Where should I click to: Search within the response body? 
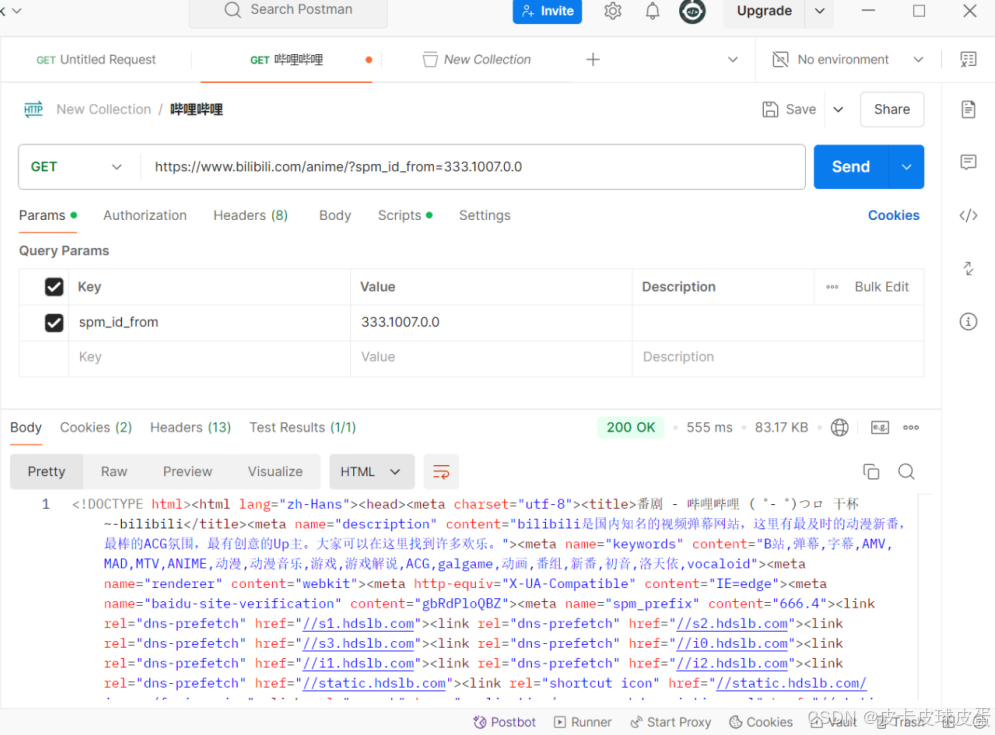click(x=905, y=470)
